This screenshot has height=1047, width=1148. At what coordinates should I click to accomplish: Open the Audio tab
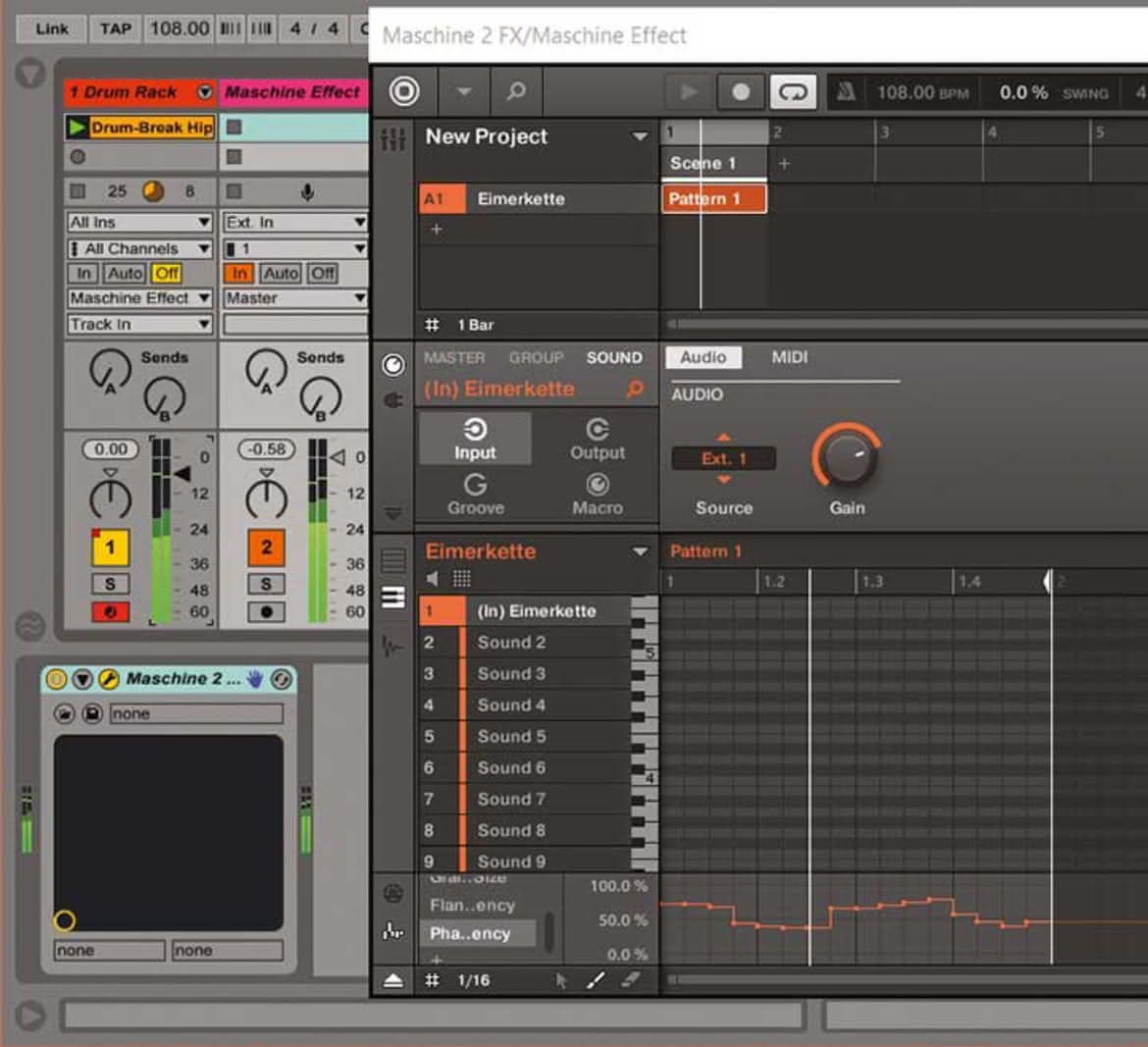point(703,357)
